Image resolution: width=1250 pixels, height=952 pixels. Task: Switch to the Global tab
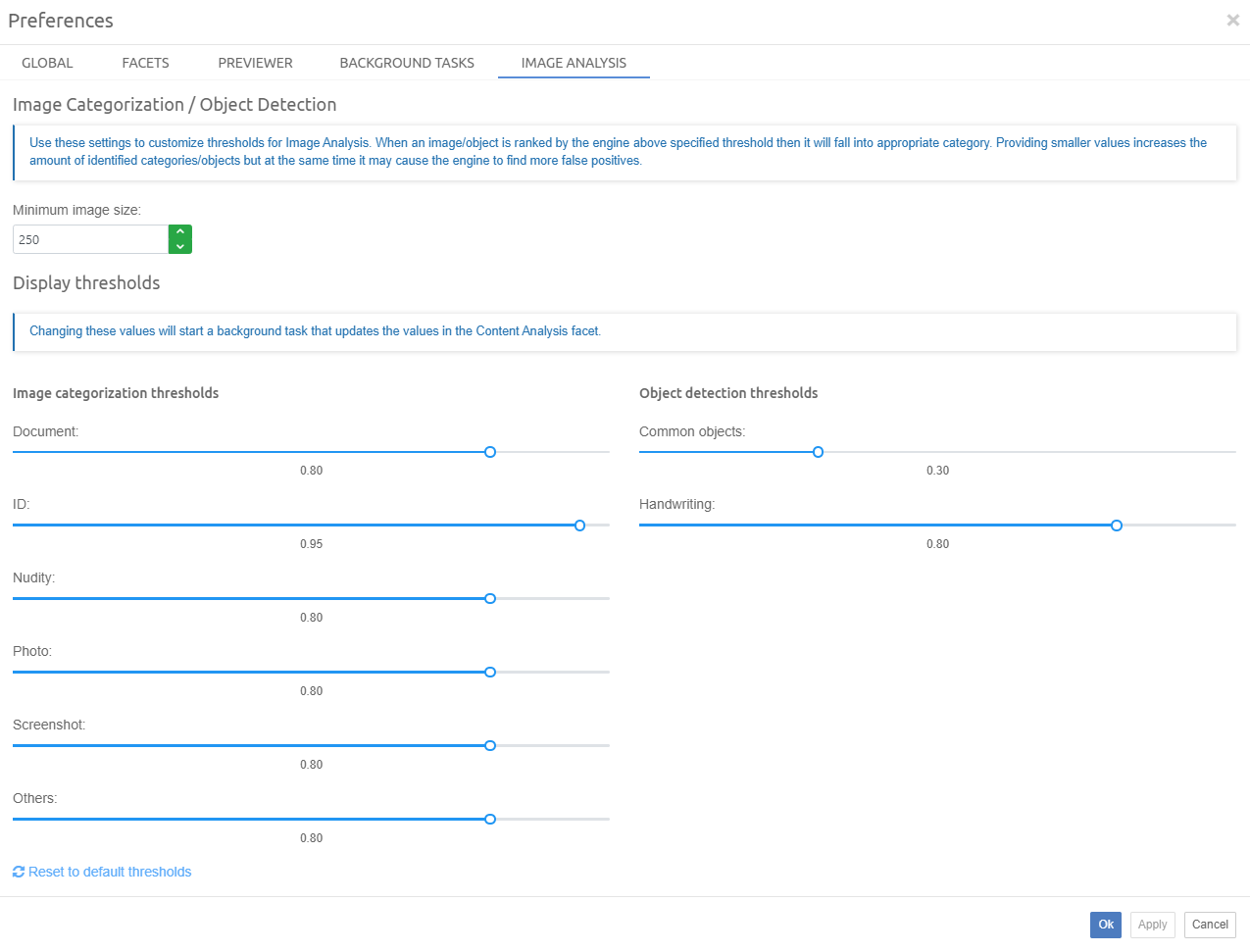47,63
